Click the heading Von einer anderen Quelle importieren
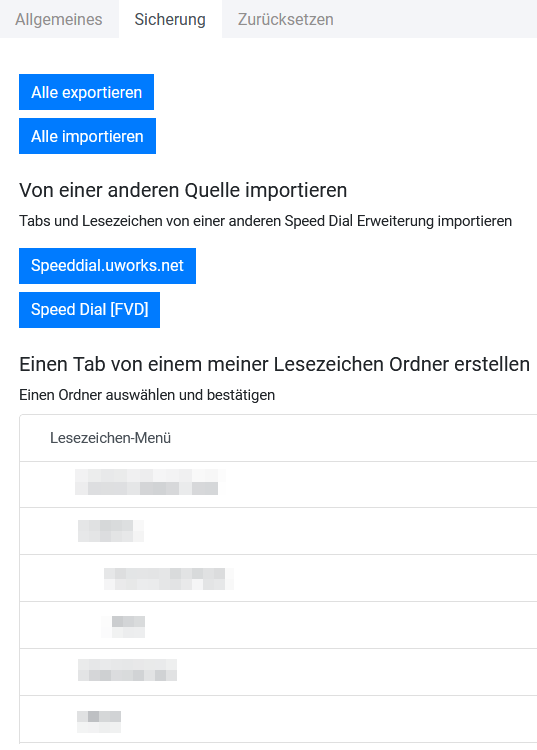This screenshot has height=750, width=537. point(183,190)
